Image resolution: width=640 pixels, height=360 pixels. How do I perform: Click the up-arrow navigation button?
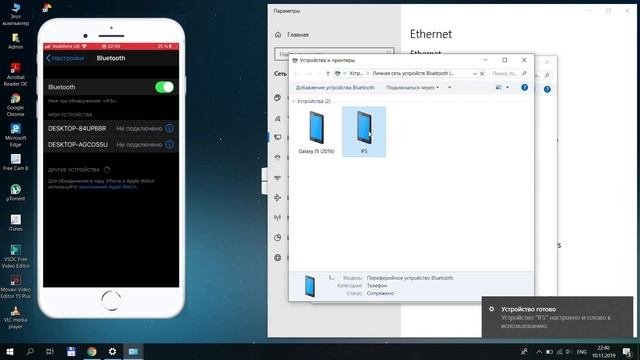[x=327, y=73]
